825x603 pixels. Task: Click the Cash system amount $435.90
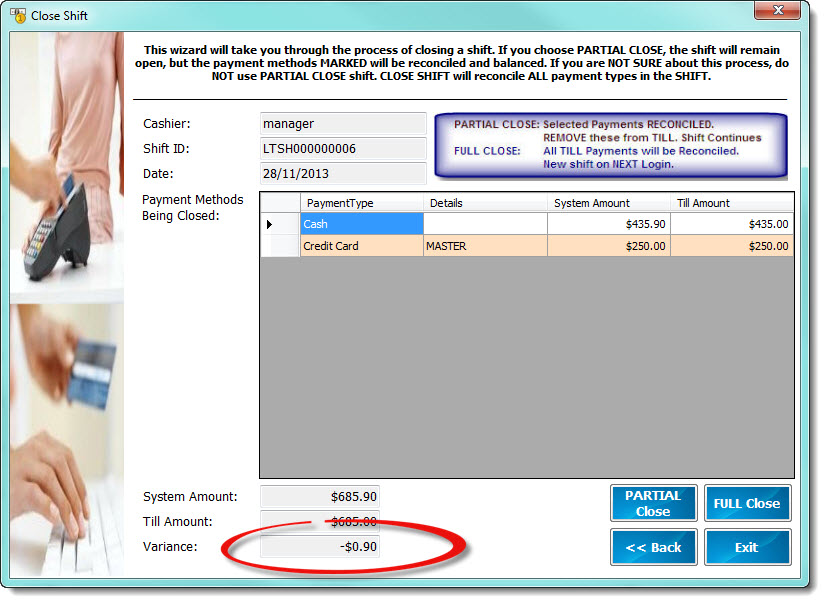[609, 224]
